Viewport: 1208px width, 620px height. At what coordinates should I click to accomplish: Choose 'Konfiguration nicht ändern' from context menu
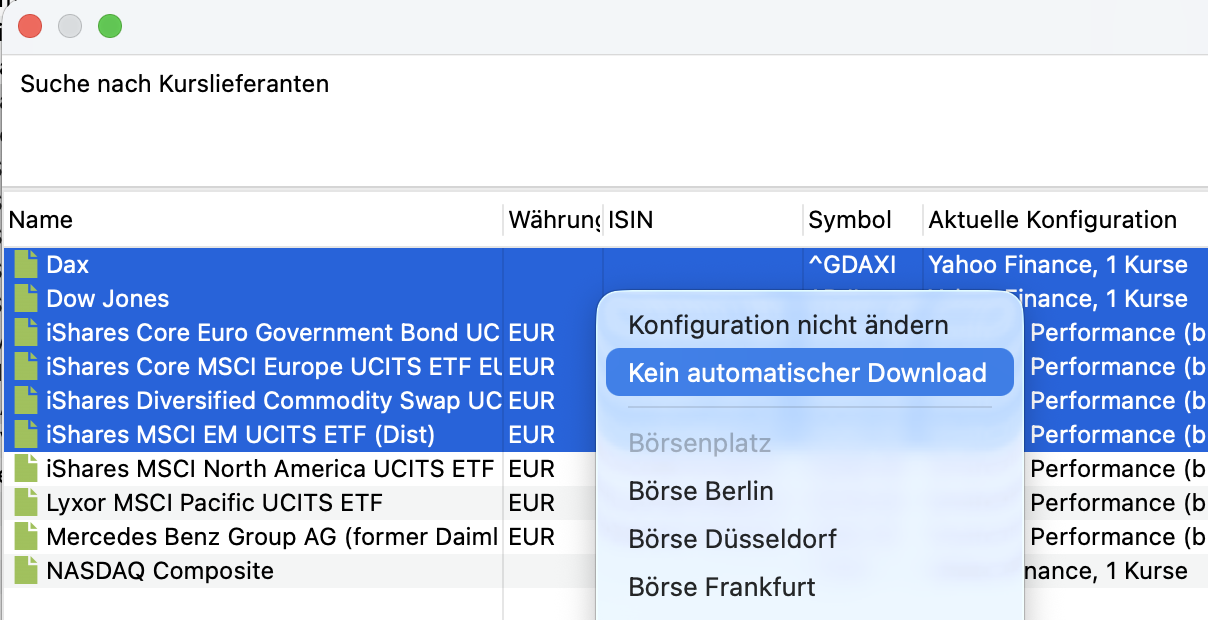coord(788,325)
